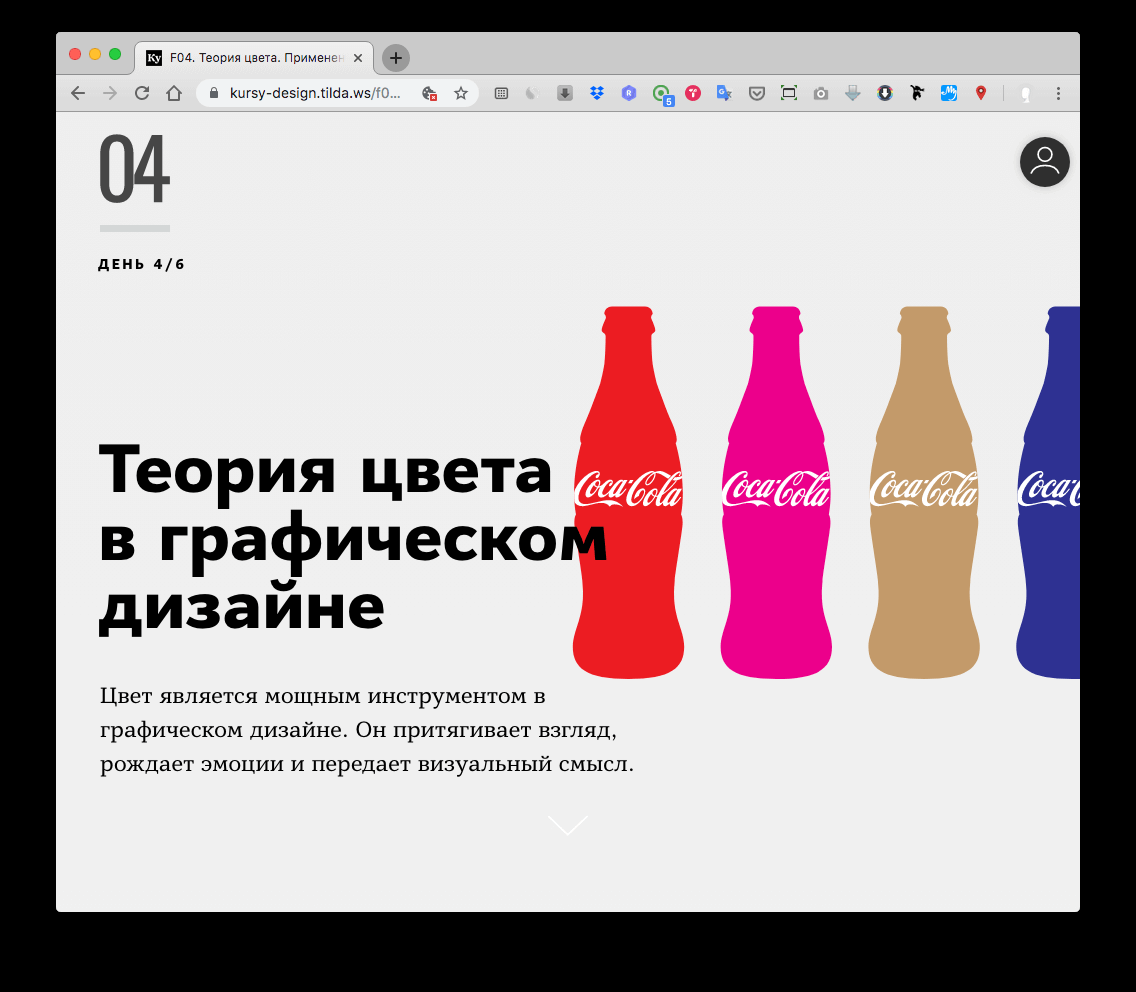Reload the current page
1136x992 pixels.
[142, 93]
